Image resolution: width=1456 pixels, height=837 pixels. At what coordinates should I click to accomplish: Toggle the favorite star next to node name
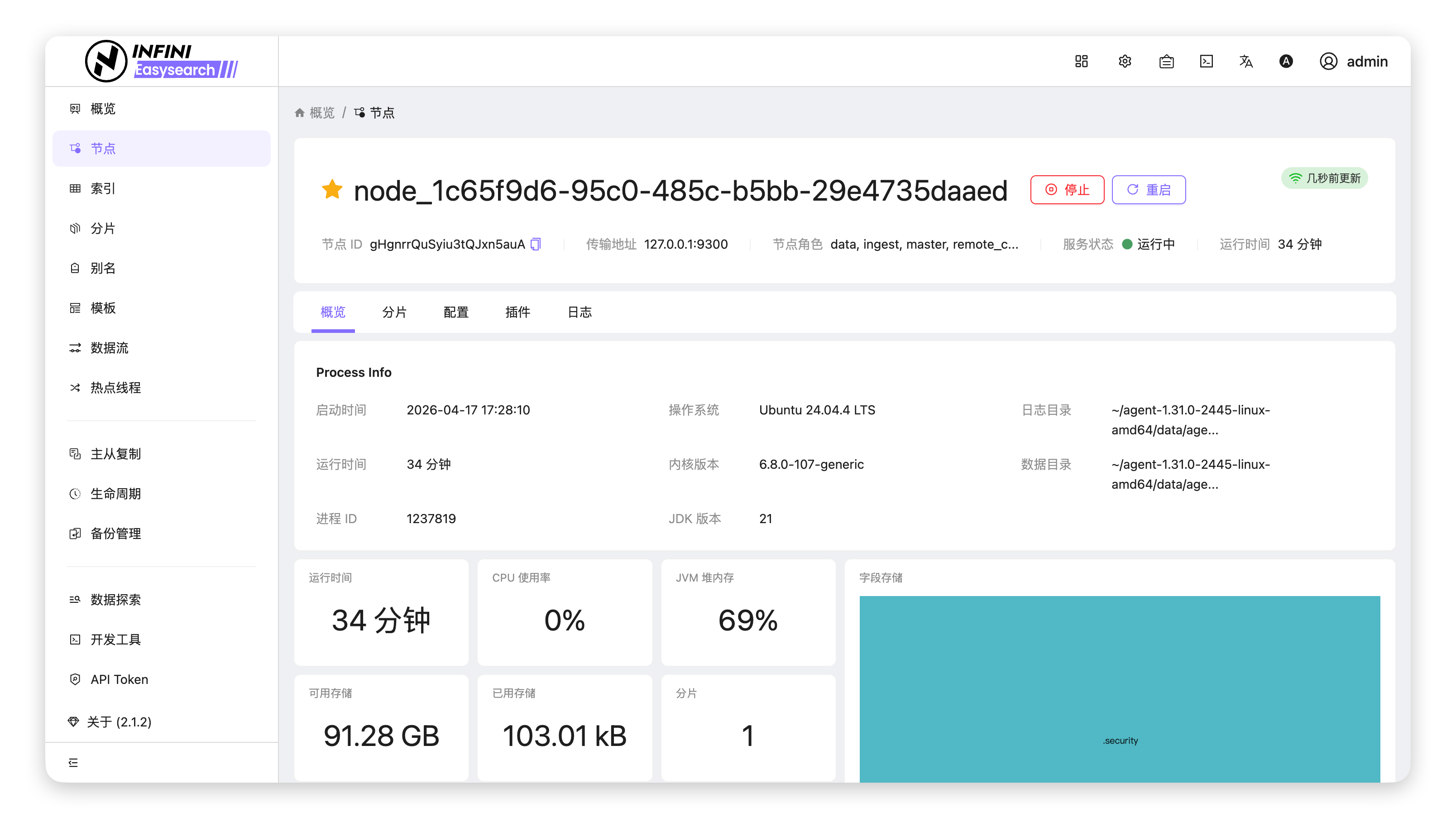click(332, 189)
